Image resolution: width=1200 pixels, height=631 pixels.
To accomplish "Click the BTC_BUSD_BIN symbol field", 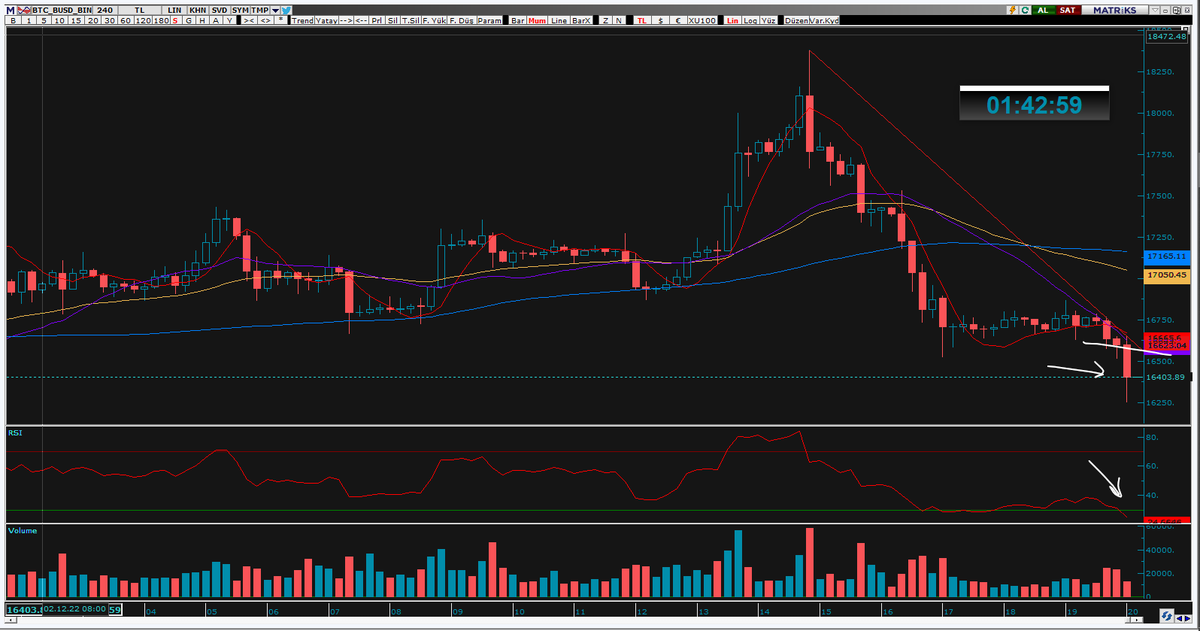I will (63, 10).
